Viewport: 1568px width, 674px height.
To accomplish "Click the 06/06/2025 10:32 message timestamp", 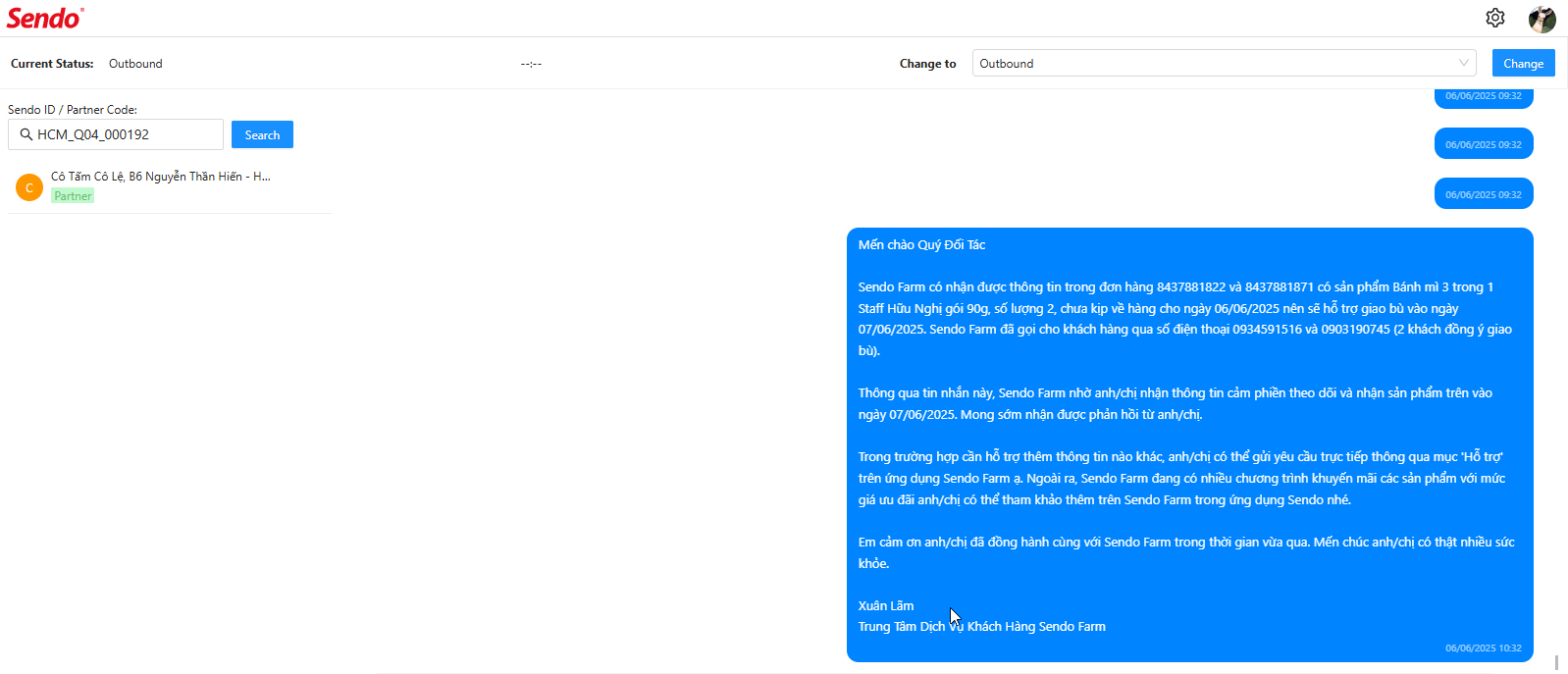I will (1483, 648).
